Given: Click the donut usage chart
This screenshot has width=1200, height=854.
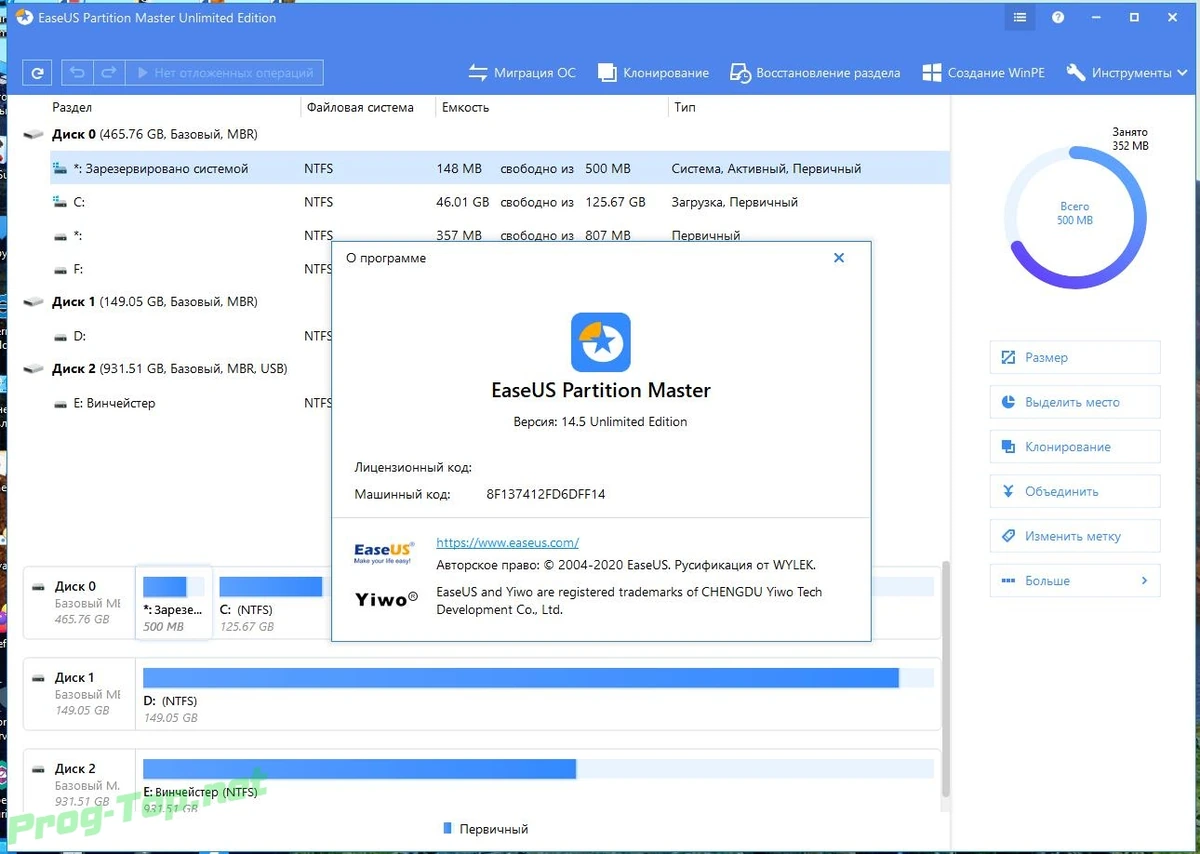Looking at the screenshot, I should tap(1075, 217).
